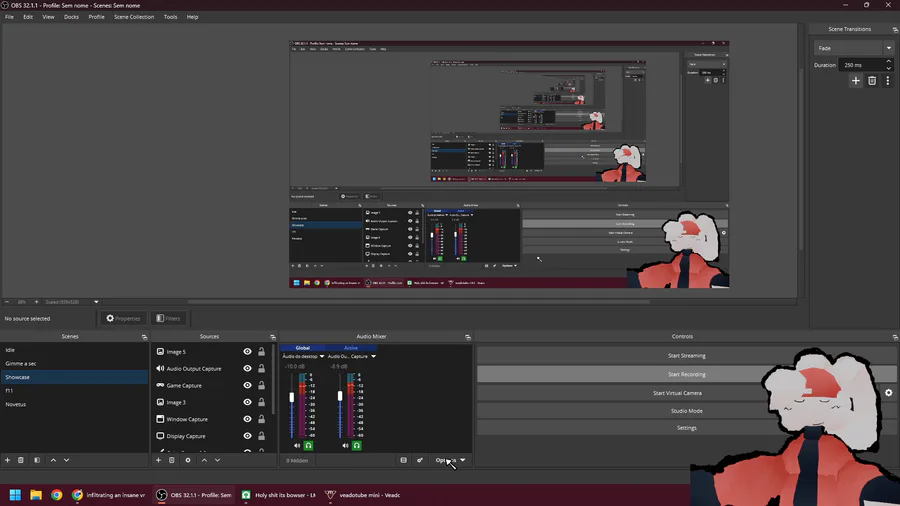
Task: Remove selected scene with trash icon
Action: (x=21, y=460)
